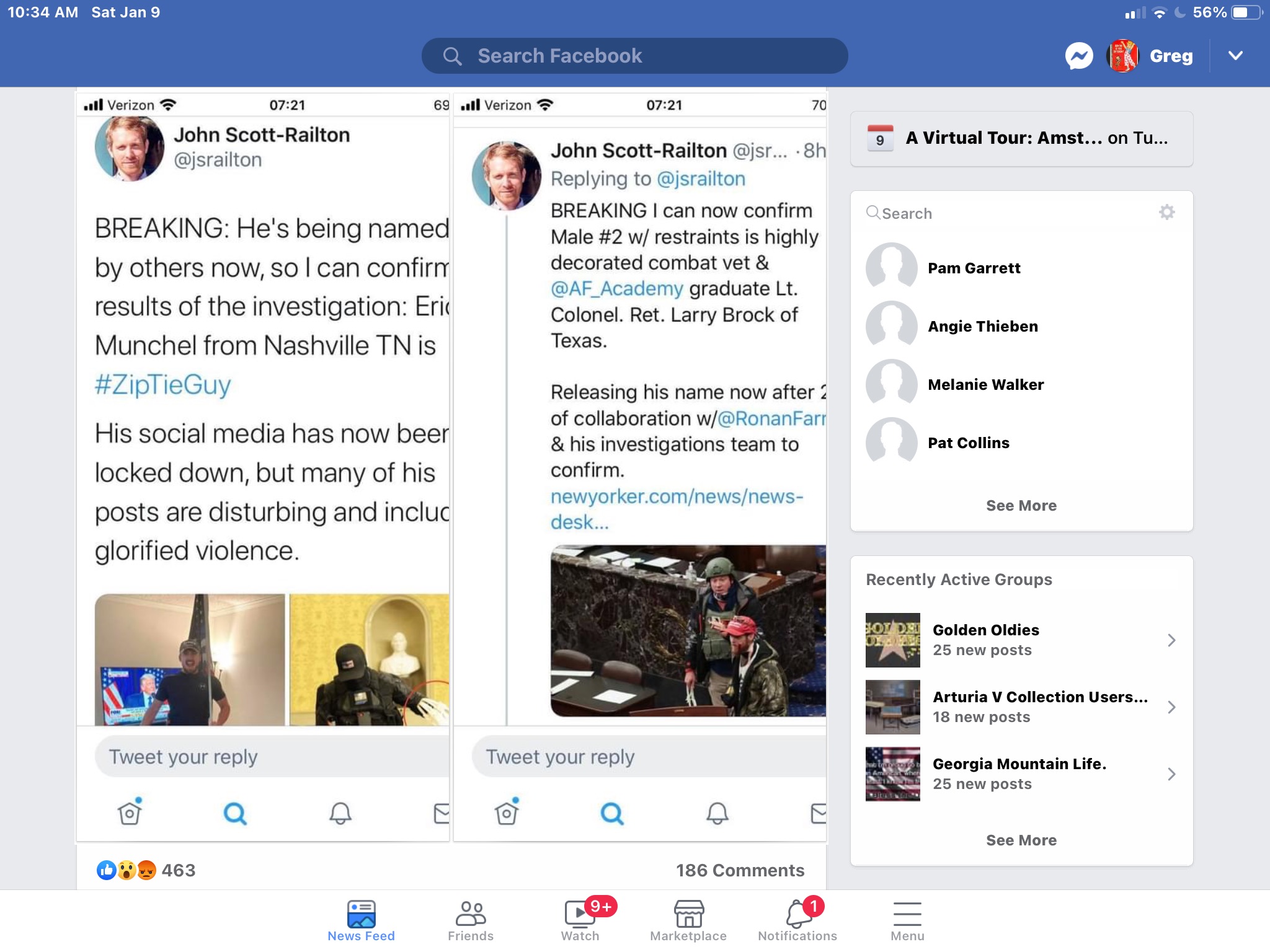Open Messenger icon in top bar
The width and height of the screenshot is (1270, 952).
click(1079, 56)
